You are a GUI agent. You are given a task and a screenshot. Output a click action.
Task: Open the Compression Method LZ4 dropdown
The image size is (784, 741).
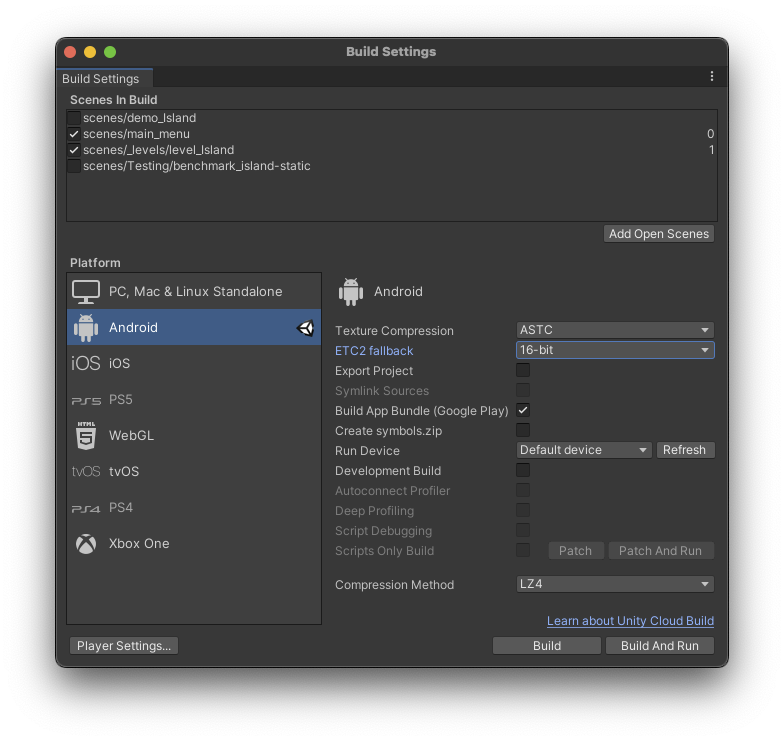(614, 584)
